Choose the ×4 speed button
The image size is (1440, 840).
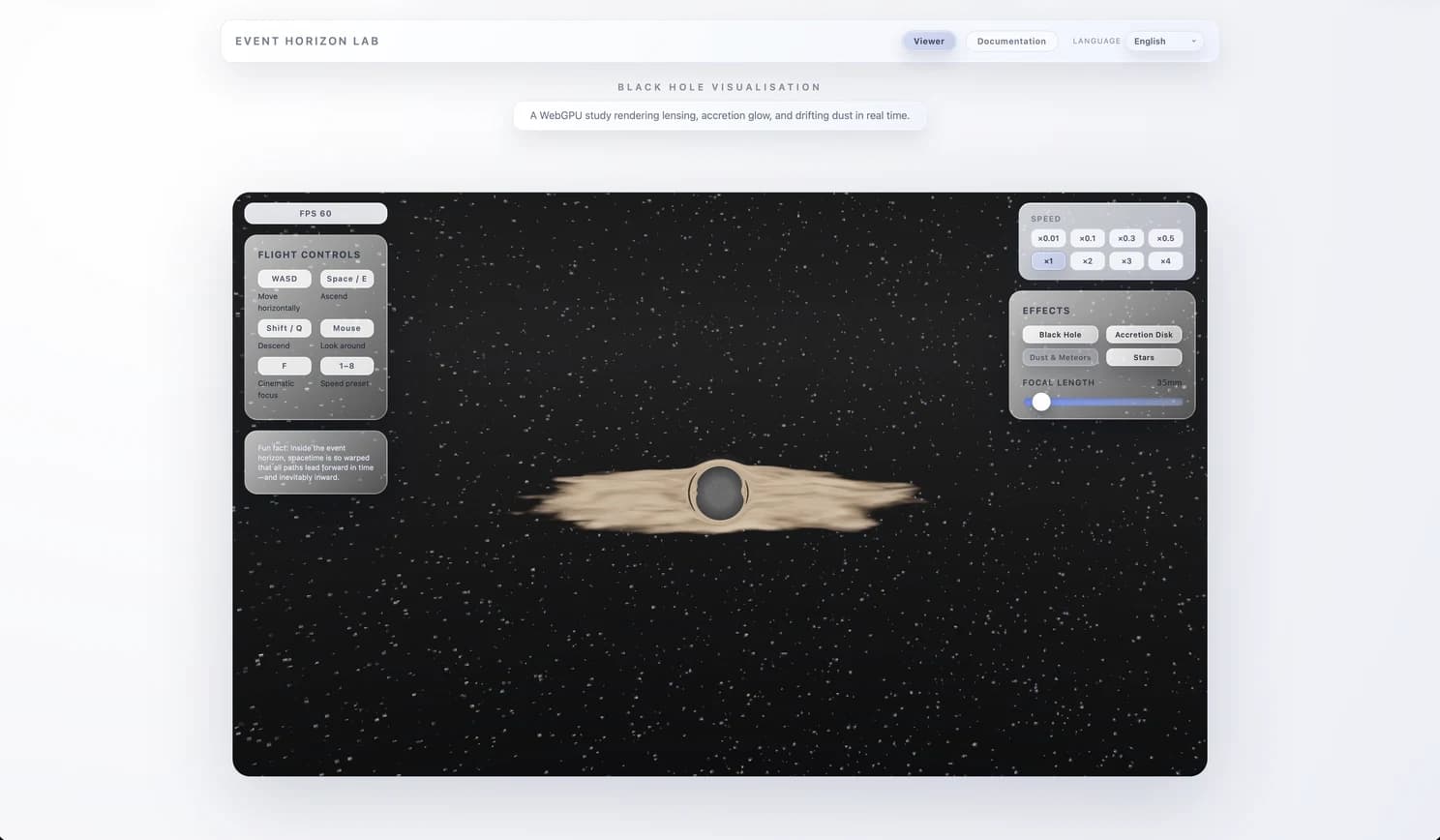point(1165,261)
